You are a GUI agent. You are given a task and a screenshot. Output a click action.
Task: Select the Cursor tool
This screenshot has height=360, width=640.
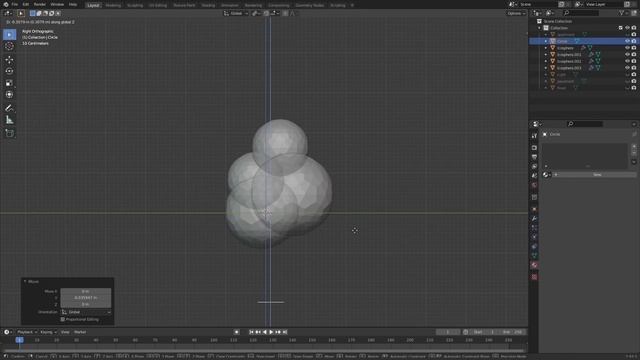[x=9, y=46]
